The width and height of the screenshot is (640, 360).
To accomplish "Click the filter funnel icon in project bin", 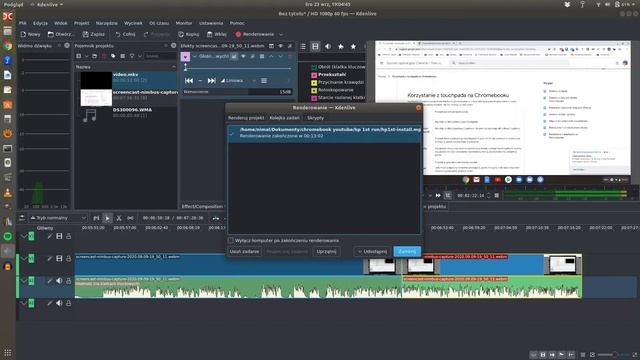I will click(132, 56).
